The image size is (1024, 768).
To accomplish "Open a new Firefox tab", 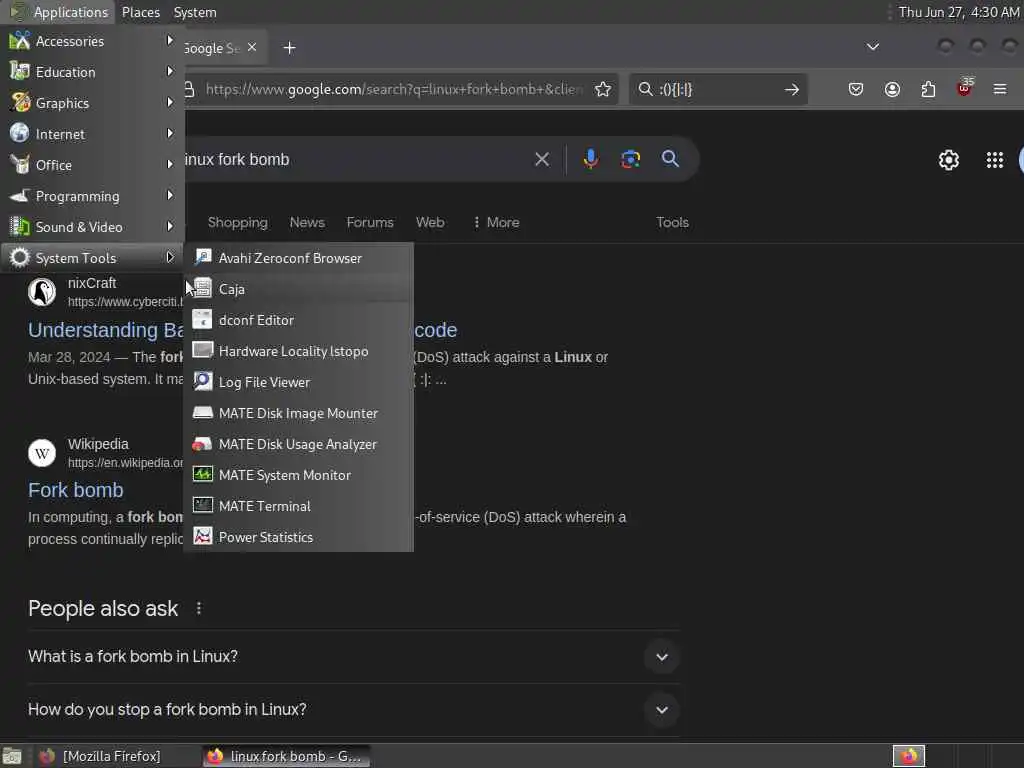I will click(289, 48).
